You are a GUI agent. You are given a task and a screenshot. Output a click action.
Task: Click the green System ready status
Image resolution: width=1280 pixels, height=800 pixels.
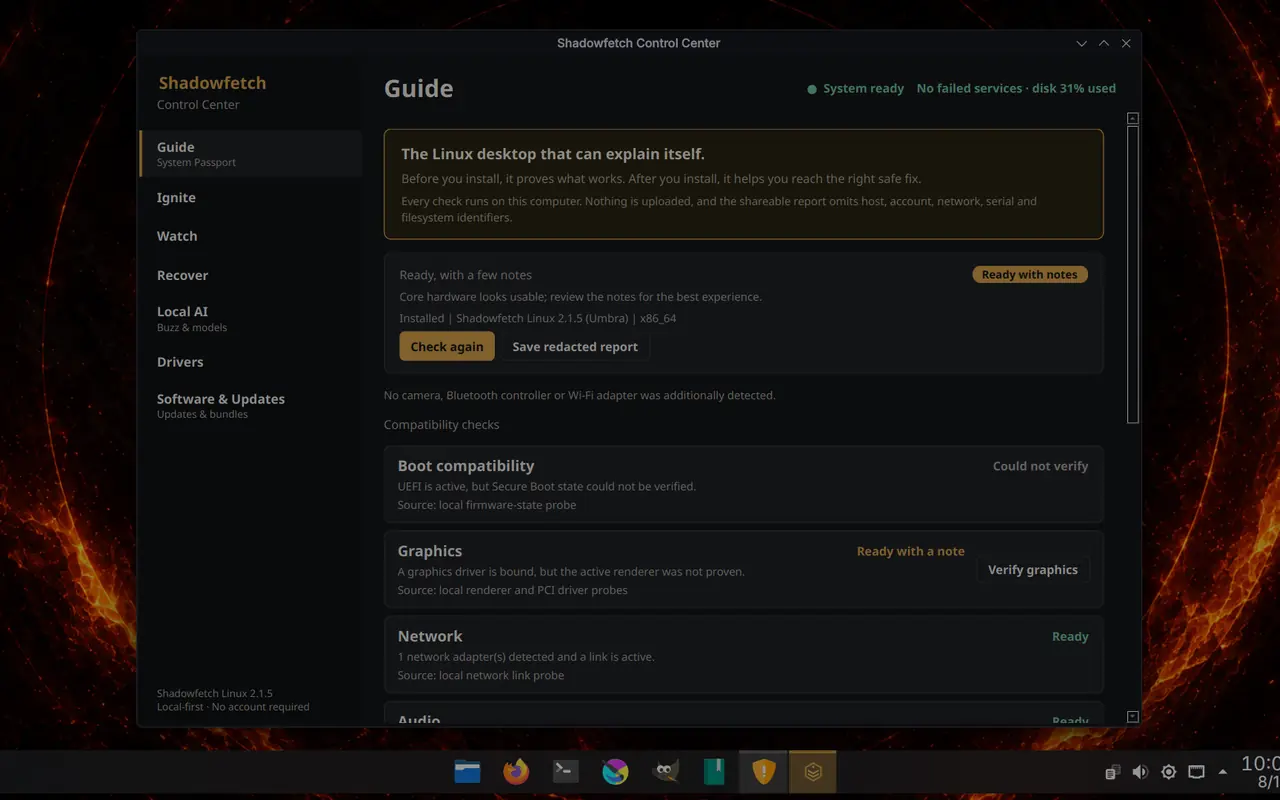856,88
